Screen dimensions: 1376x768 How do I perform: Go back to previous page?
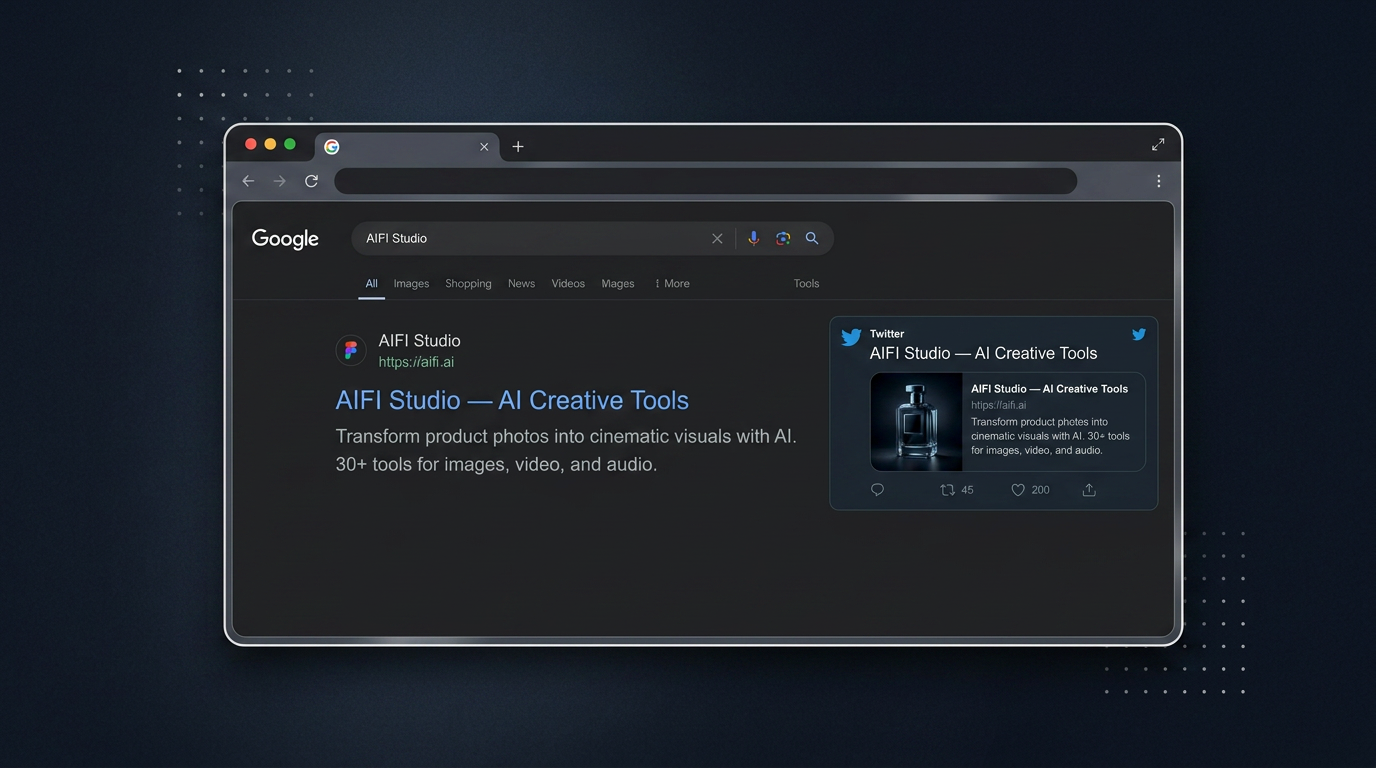[248, 181]
